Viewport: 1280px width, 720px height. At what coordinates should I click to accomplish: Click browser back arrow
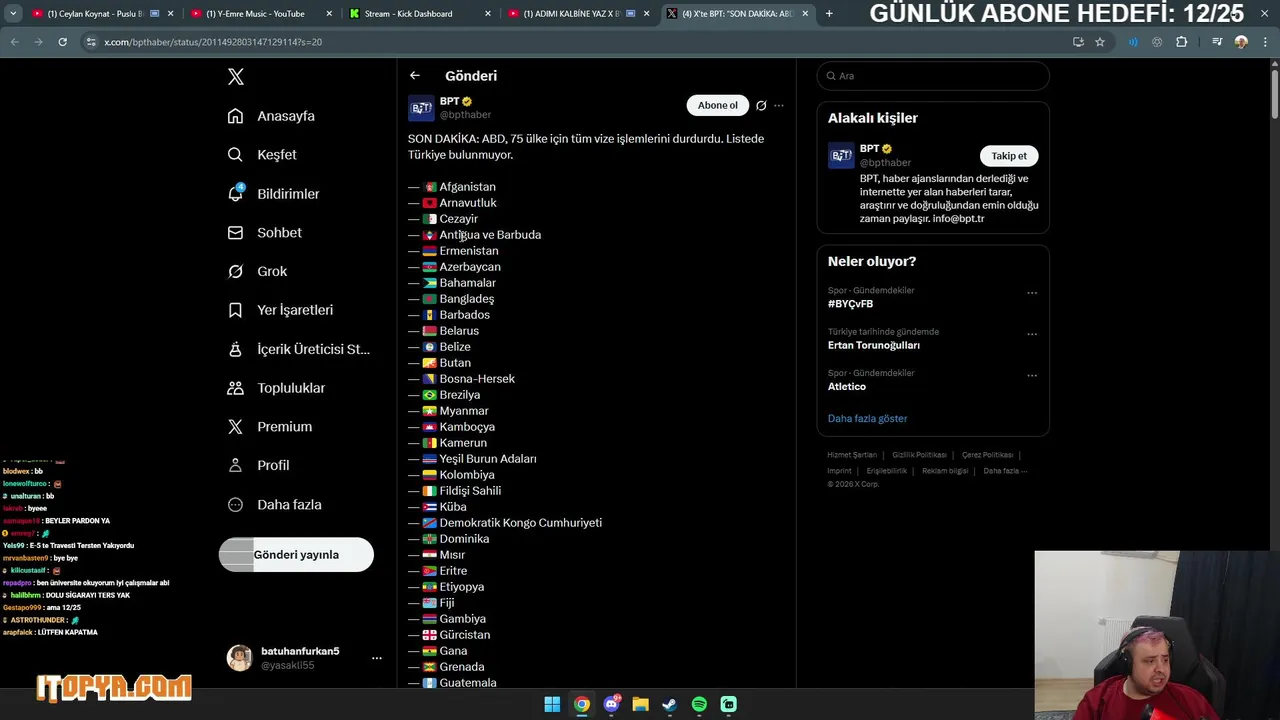tap(14, 42)
